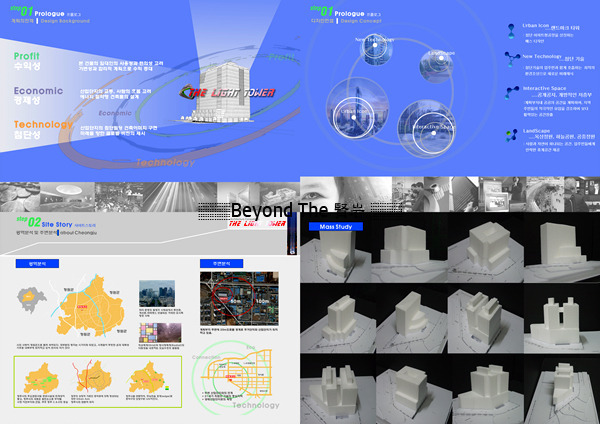
Task: Click the molecule icon beside New Technology heading
Action: (x=512, y=59)
